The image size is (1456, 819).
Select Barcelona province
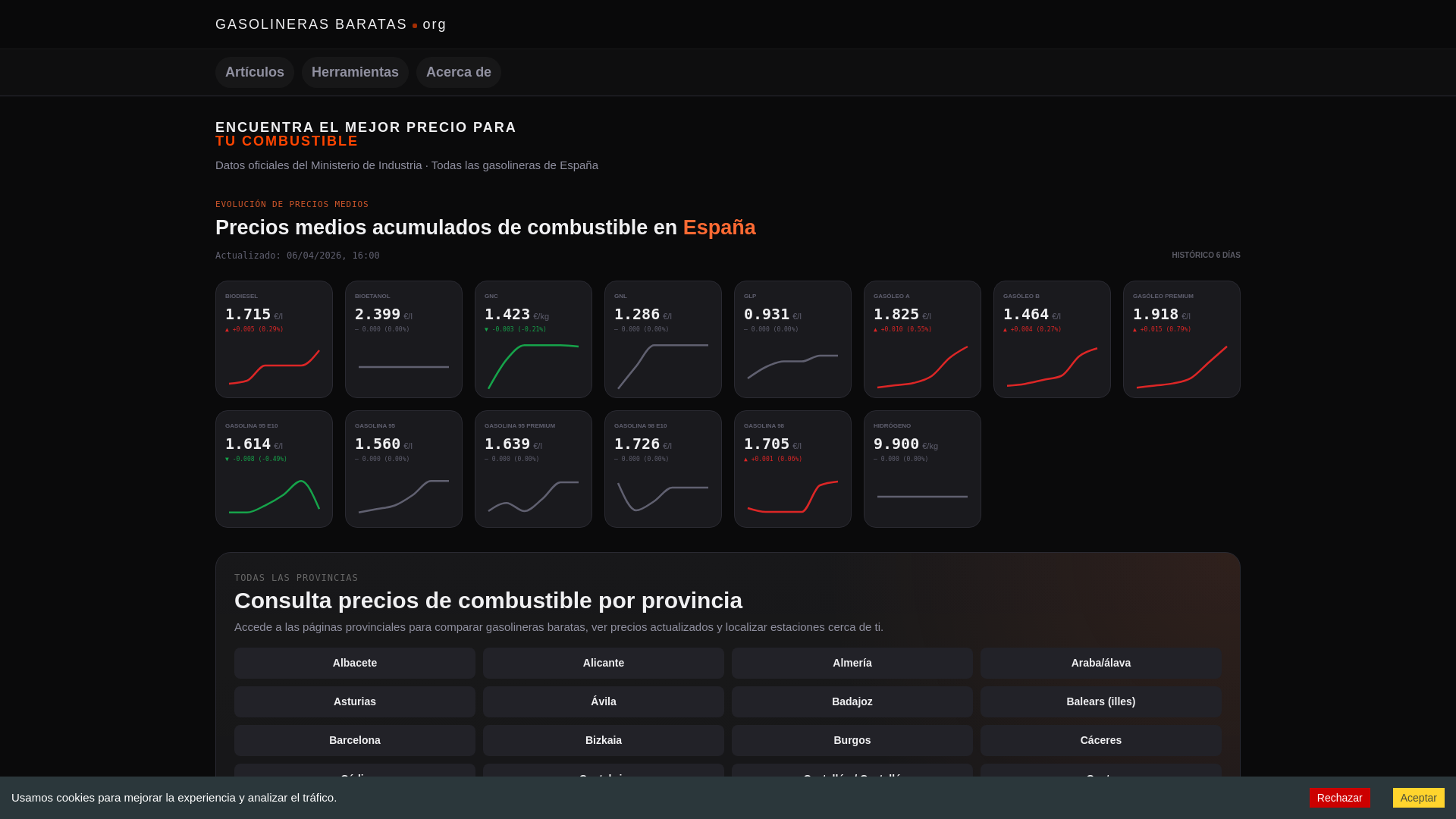pos(355,740)
